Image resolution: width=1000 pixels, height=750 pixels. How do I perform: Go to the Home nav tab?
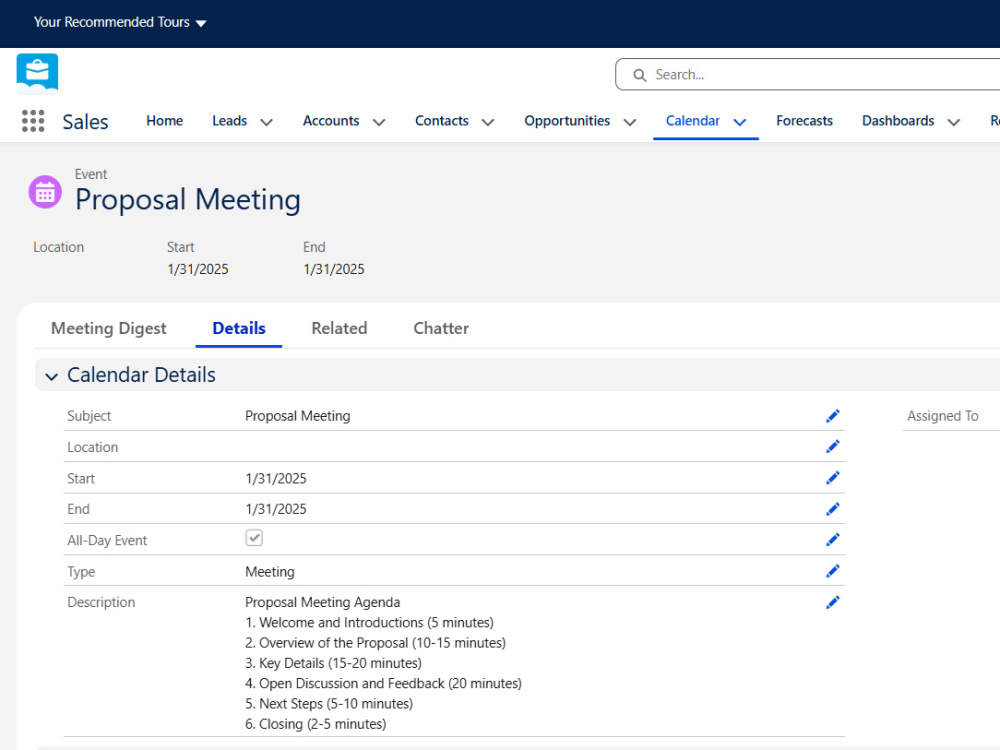165,121
